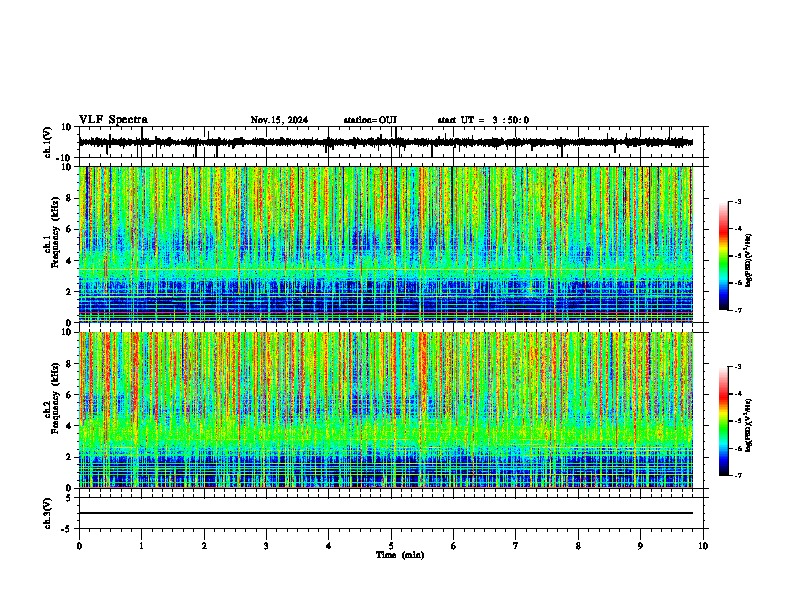Click the ch.2 spectrogram color bar
The width and height of the screenshot is (792, 612).
click(724, 421)
